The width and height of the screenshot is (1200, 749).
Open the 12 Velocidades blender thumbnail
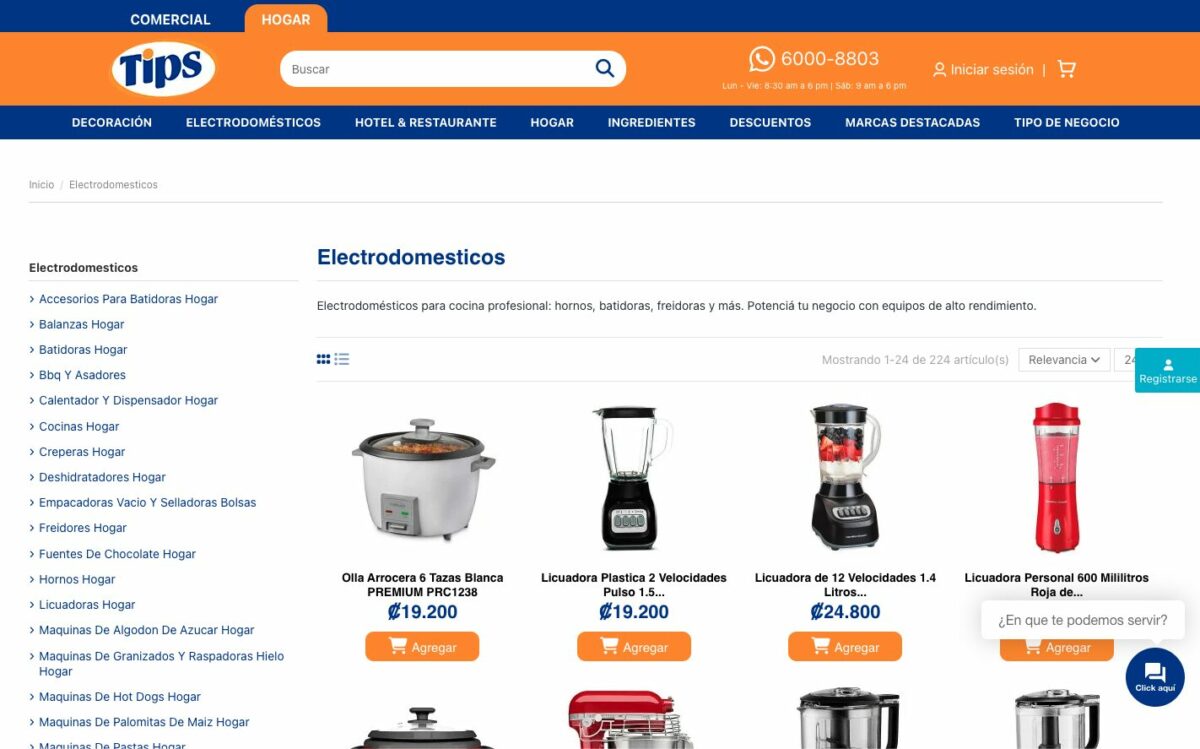pyautogui.click(x=845, y=477)
